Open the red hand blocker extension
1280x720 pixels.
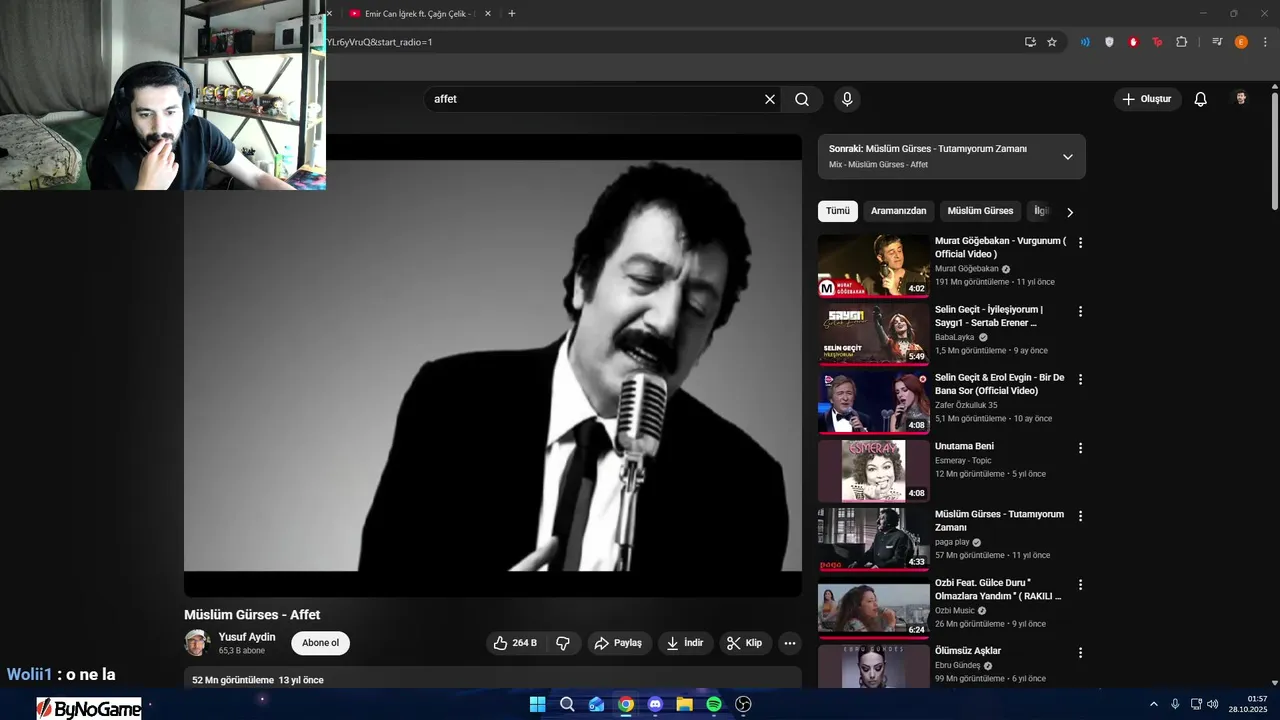1133,42
